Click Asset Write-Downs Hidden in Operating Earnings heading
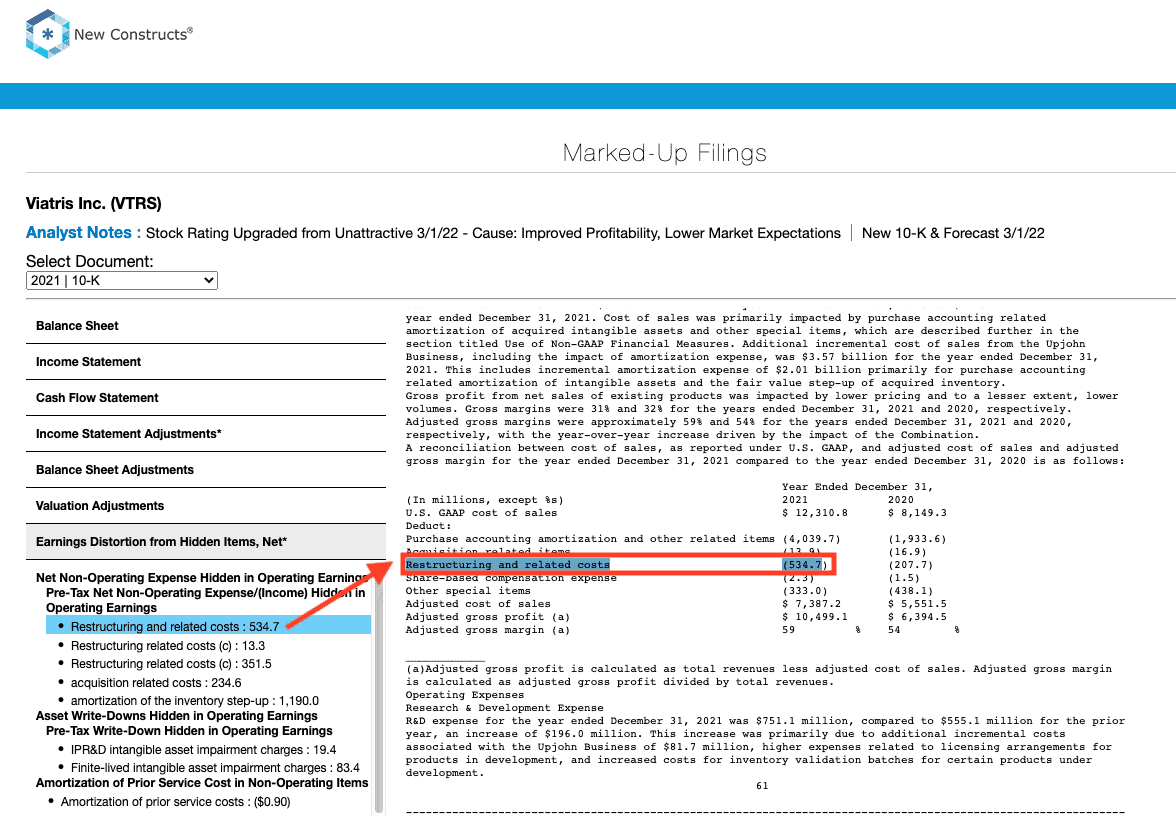This screenshot has width=1176, height=816. (177, 716)
